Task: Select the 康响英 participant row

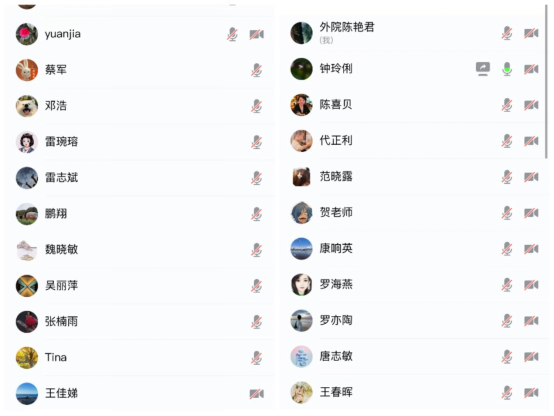Action: [414, 249]
